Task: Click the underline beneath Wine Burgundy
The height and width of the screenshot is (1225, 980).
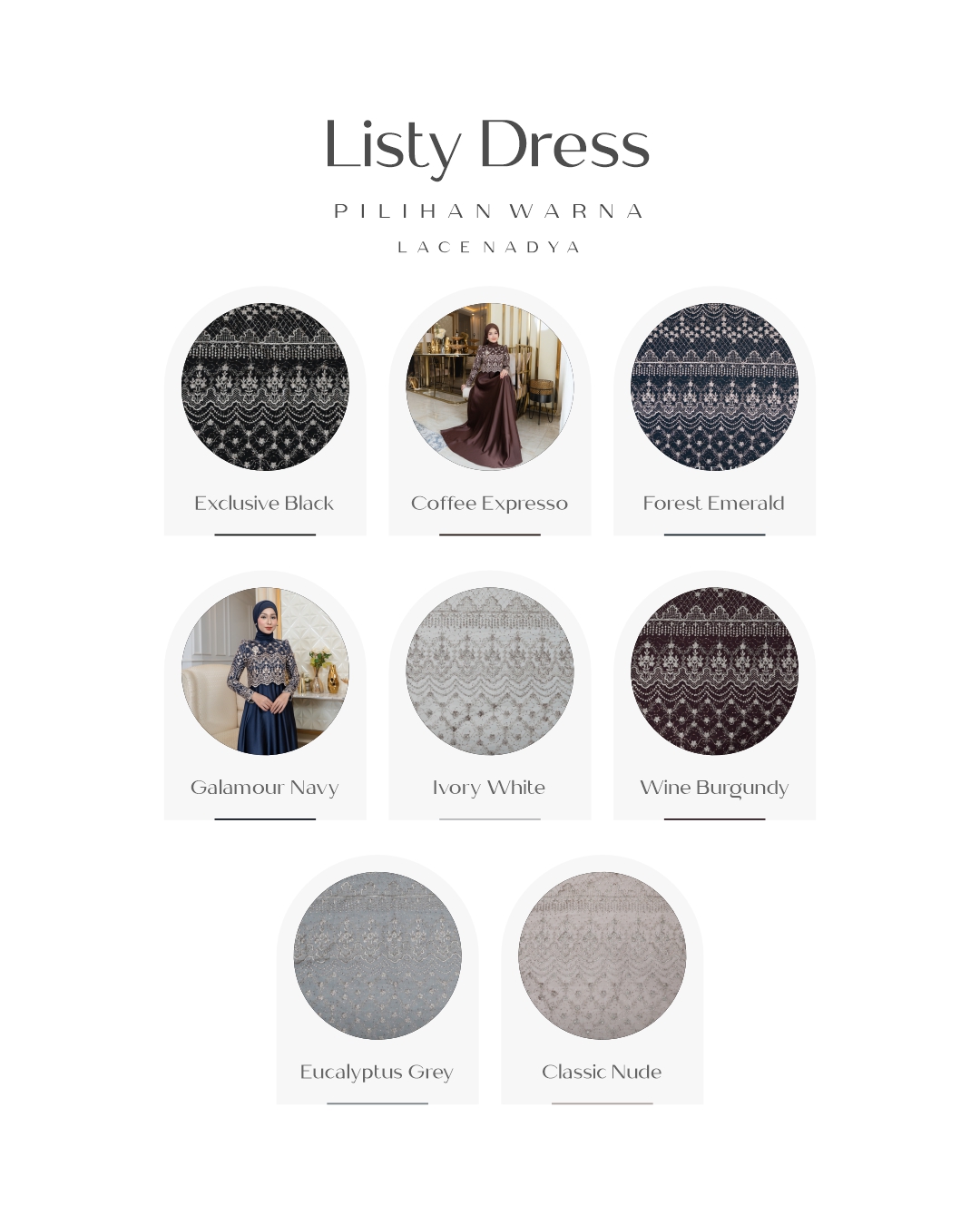Action: click(x=715, y=818)
